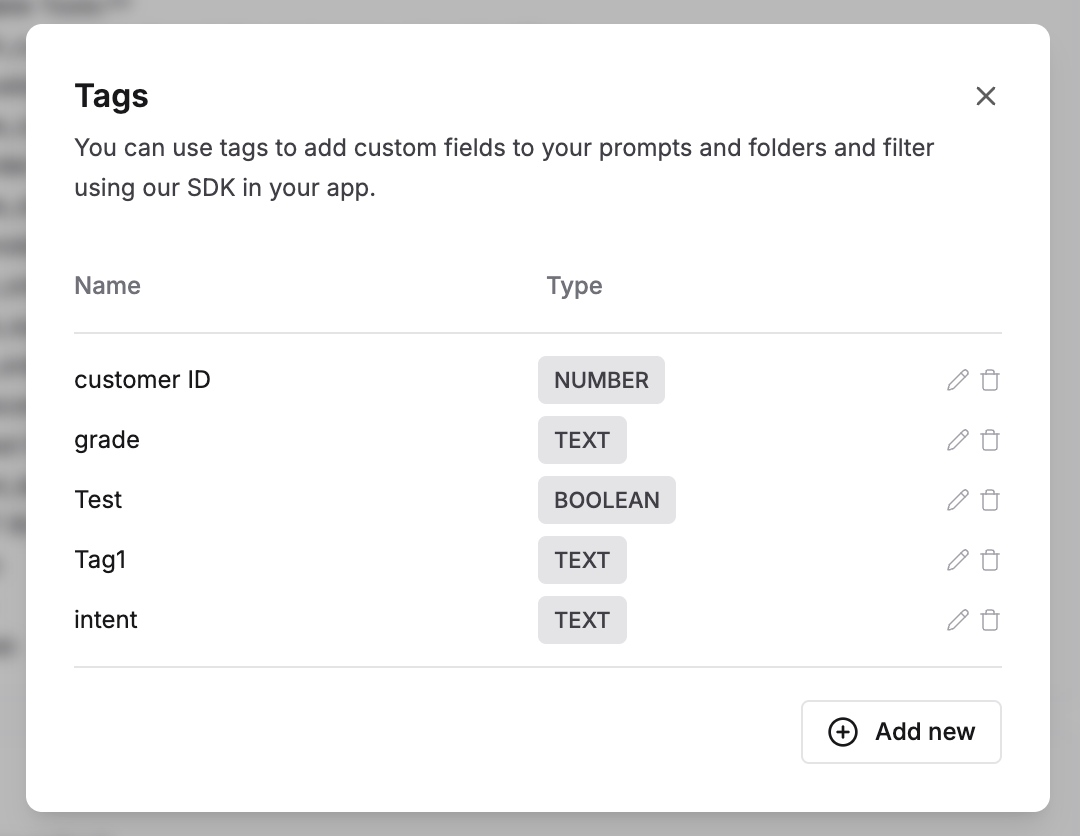Edit the Test tag
Viewport: 1080px width, 836px height.
click(957, 500)
